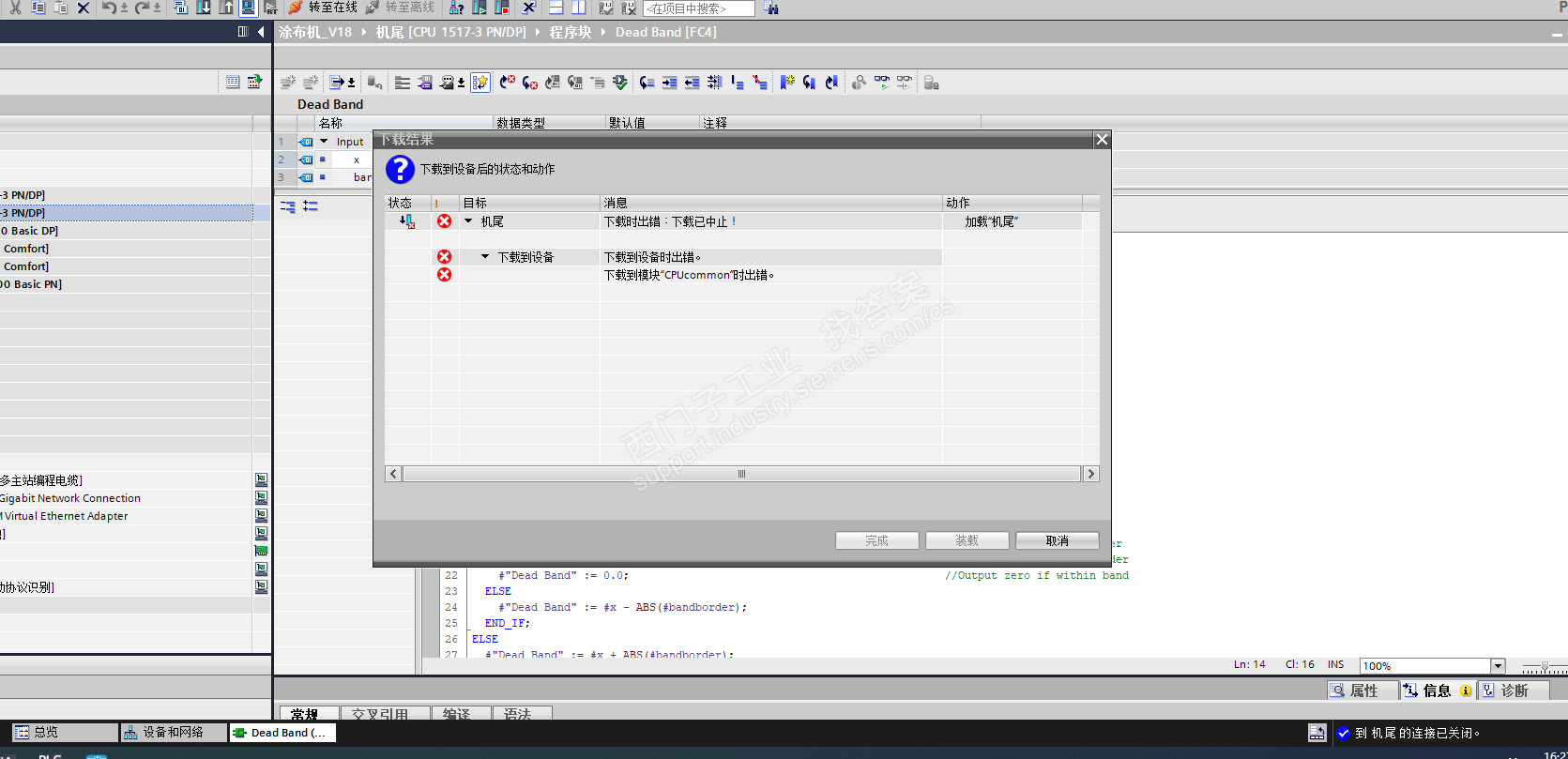This screenshot has width=1568, height=759.
Task: Click the Go offline (转至离线) button
Action: (x=400, y=8)
